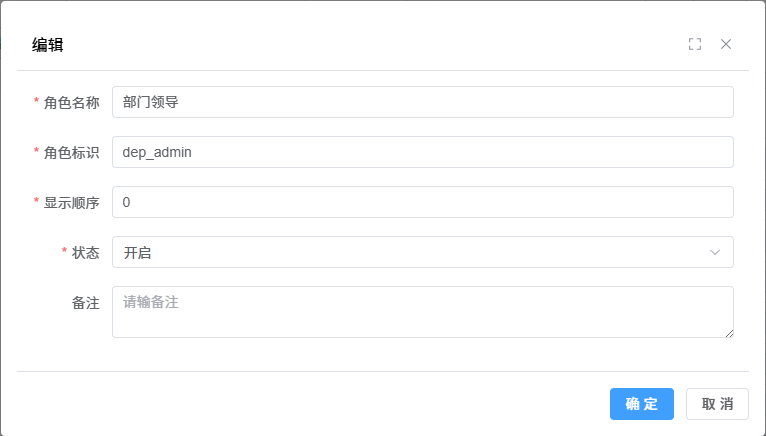
Task: Click the 备注 textarea
Action: (x=422, y=311)
